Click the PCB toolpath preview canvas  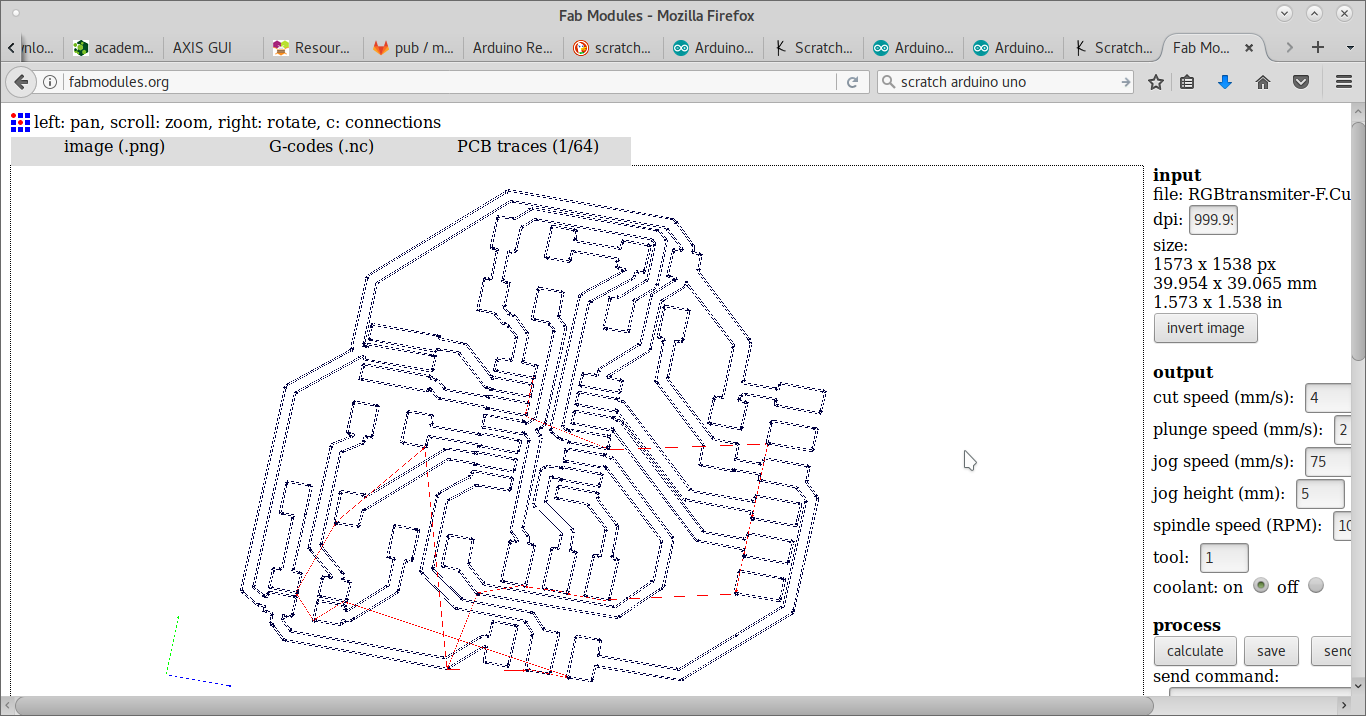tap(576, 430)
